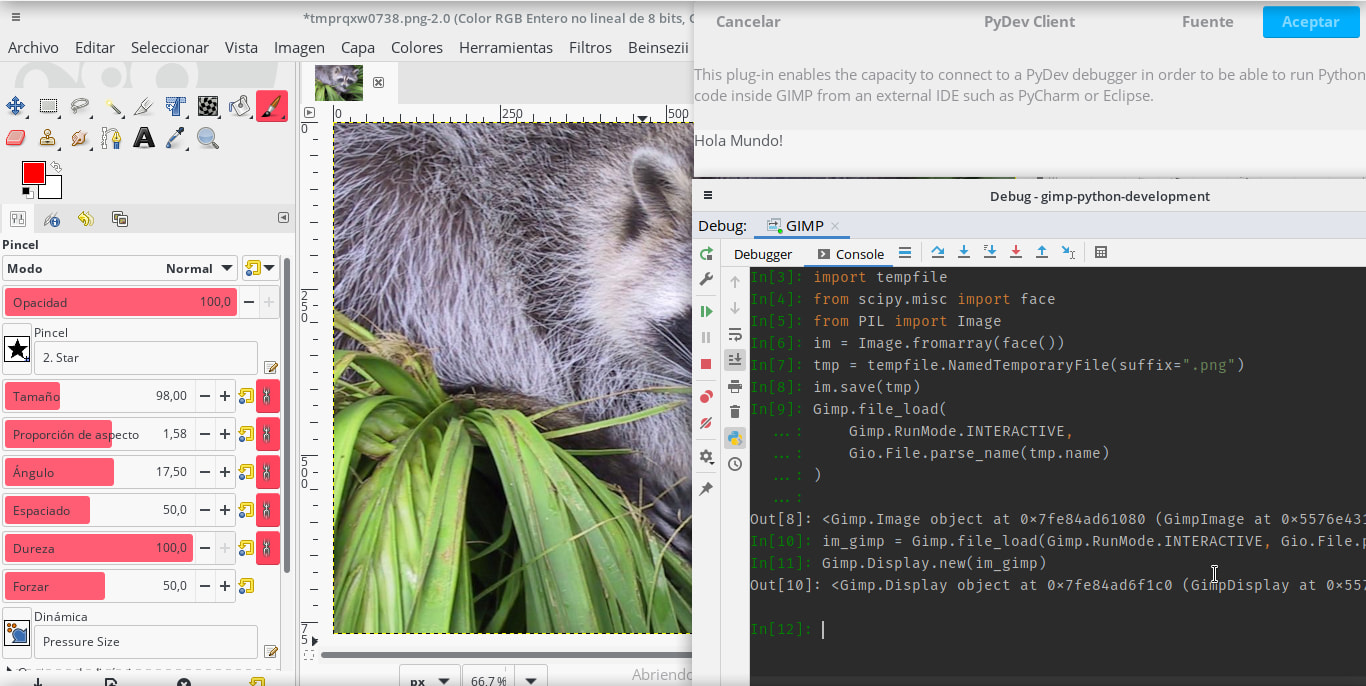The height and width of the screenshot is (686, 1366).
Task: Open the Modo Normal blend mode dropdown
Action: [198, 268]
